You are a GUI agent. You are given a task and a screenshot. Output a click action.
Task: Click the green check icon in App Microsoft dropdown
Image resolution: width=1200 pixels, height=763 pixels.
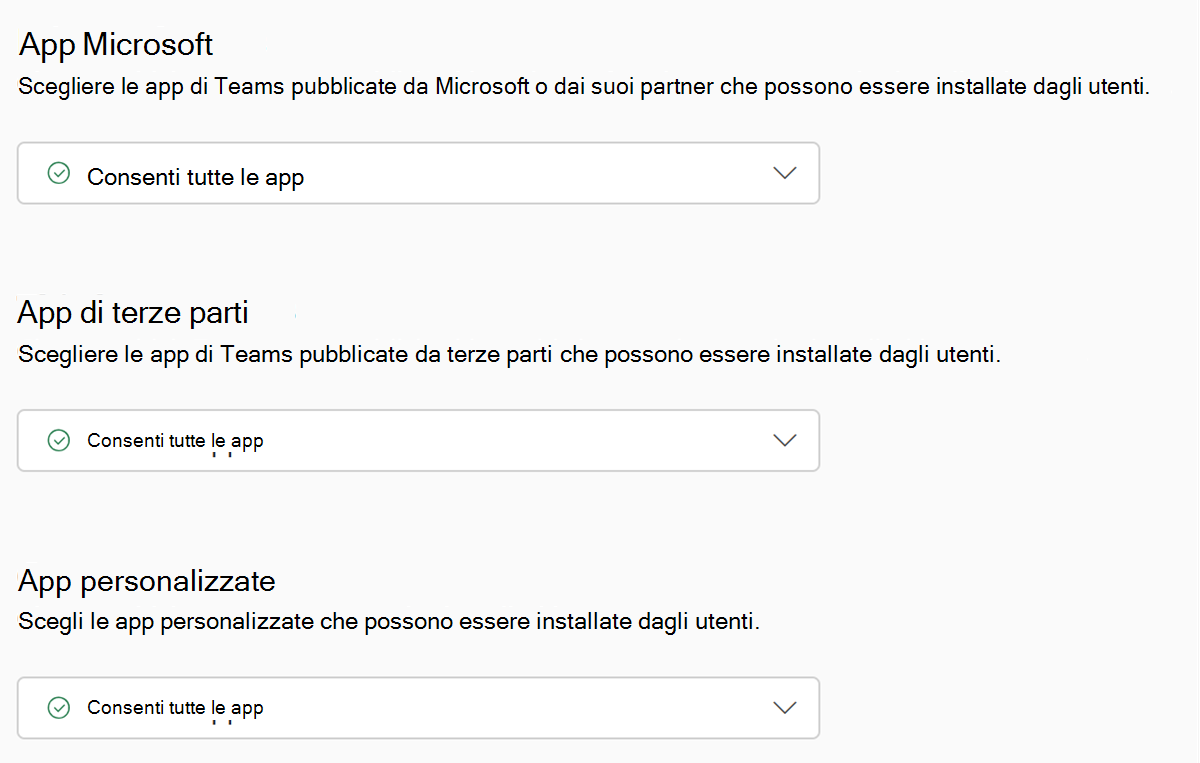[59, 174]
